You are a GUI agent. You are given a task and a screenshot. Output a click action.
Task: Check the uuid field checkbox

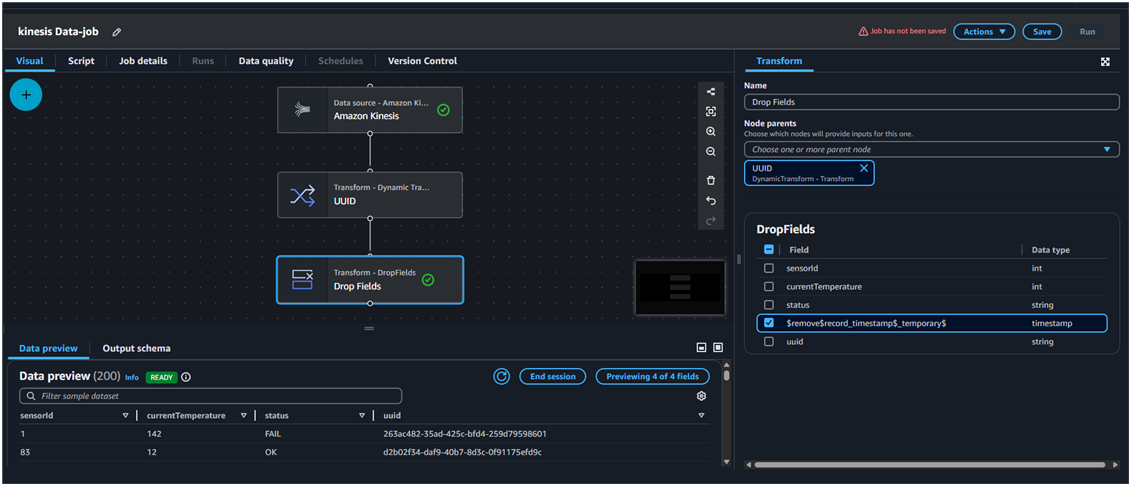(x=769, y=342)
